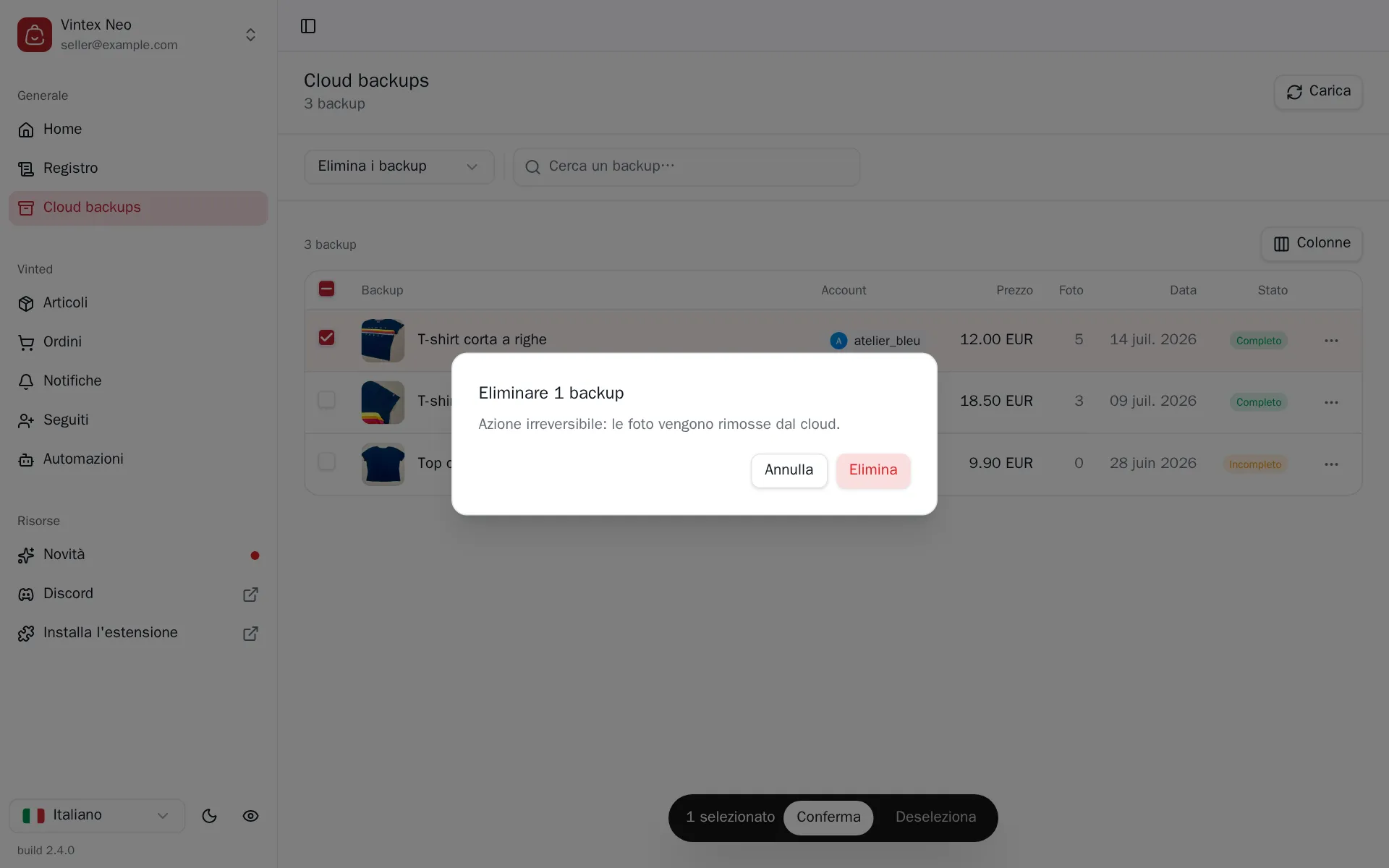Screen dimensions: 1389x868
Task: Click the Articoli box icon
Action: click(x=26, y=304)
